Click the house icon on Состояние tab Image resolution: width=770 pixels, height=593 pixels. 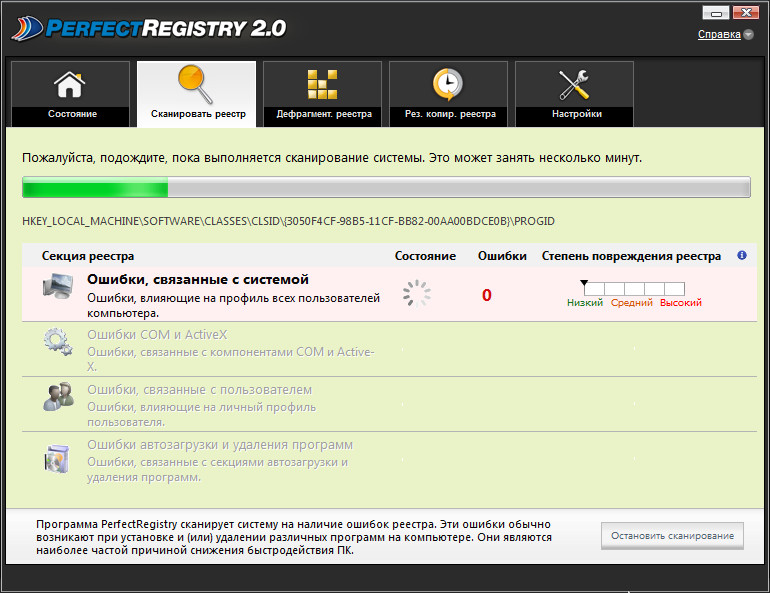(69, 84)
